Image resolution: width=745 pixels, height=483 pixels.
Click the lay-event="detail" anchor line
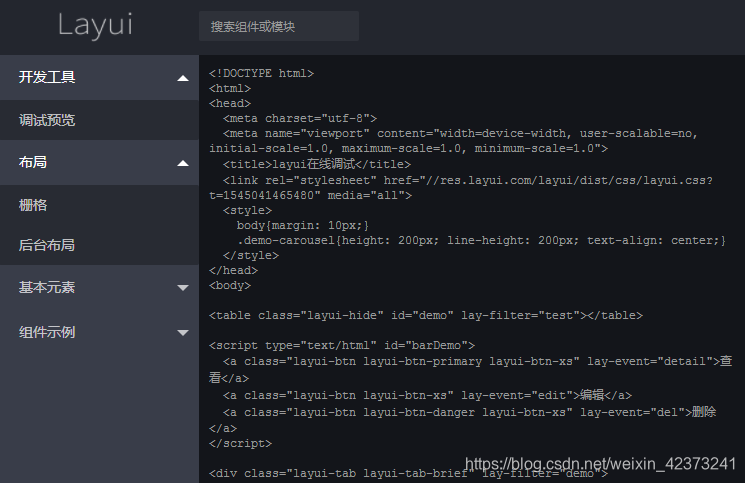point(470,369)
